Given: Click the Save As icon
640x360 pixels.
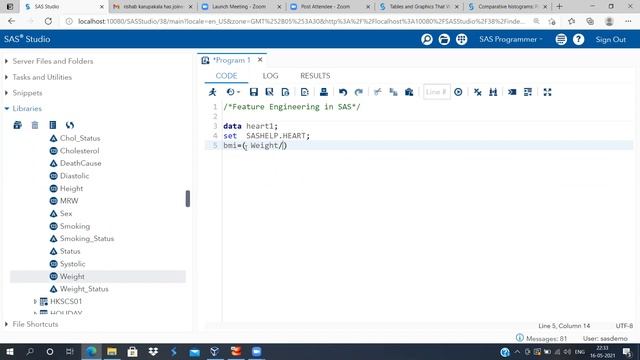Looking at the screenshot, I should click(269, 92).
